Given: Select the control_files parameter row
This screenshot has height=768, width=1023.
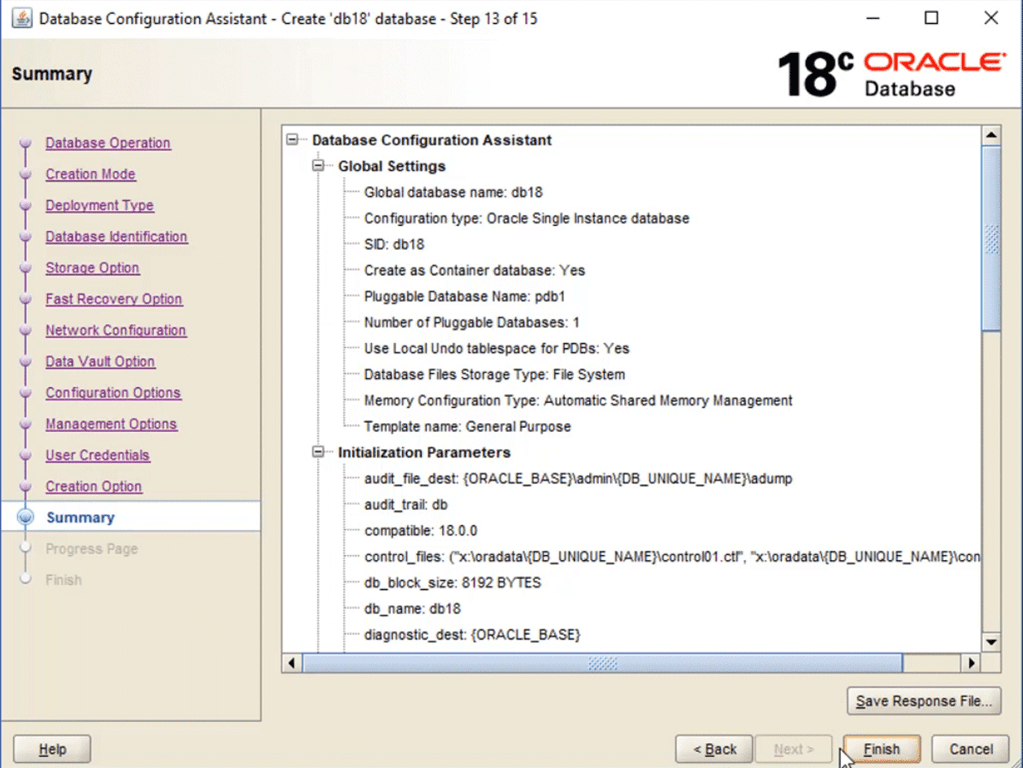Looking at the screenshot, I should pos(672,557).
